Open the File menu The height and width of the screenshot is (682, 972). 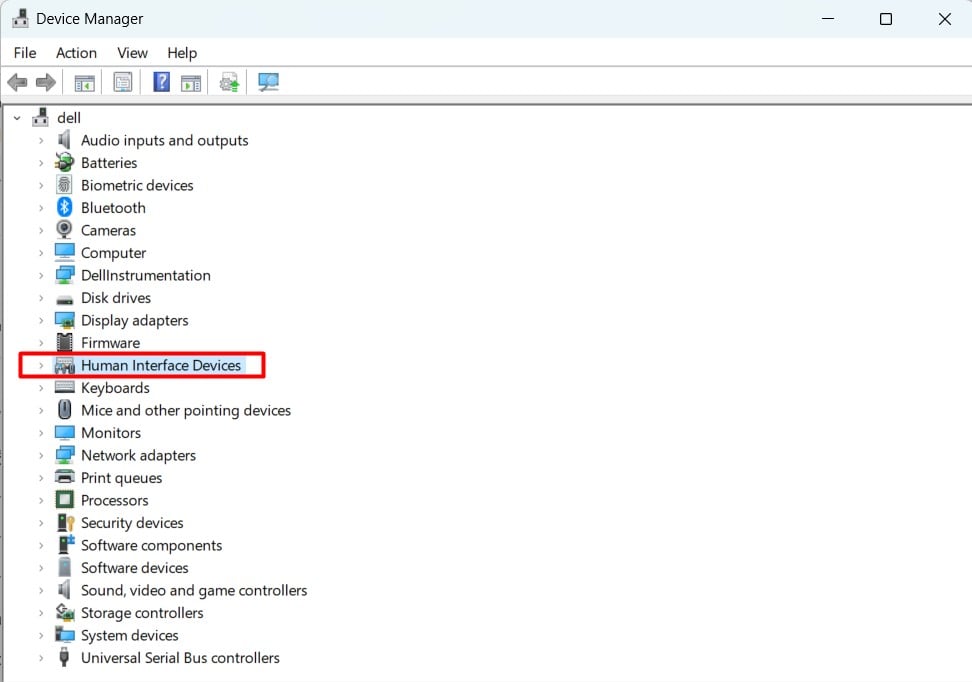click(25, 53)
